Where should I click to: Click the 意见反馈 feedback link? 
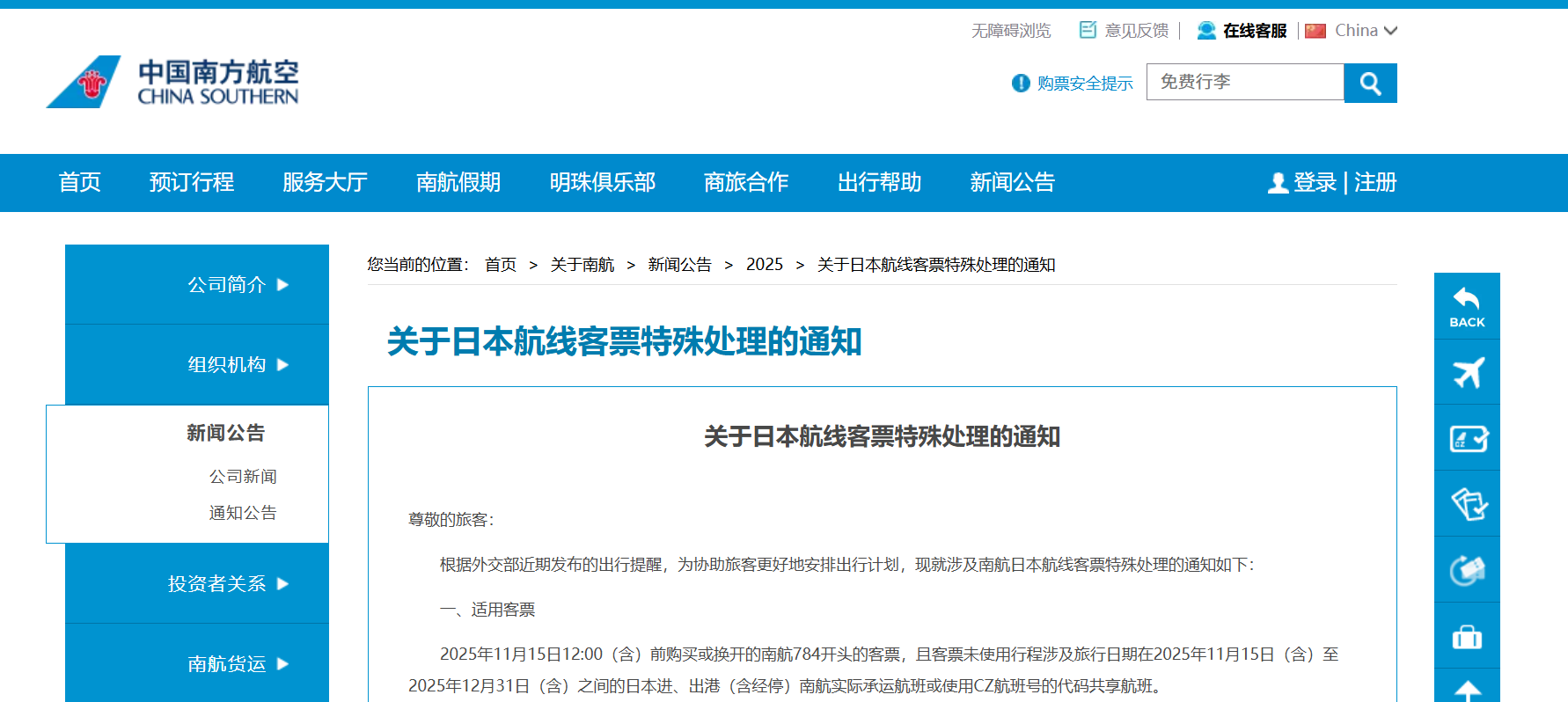coord(1137,31)
